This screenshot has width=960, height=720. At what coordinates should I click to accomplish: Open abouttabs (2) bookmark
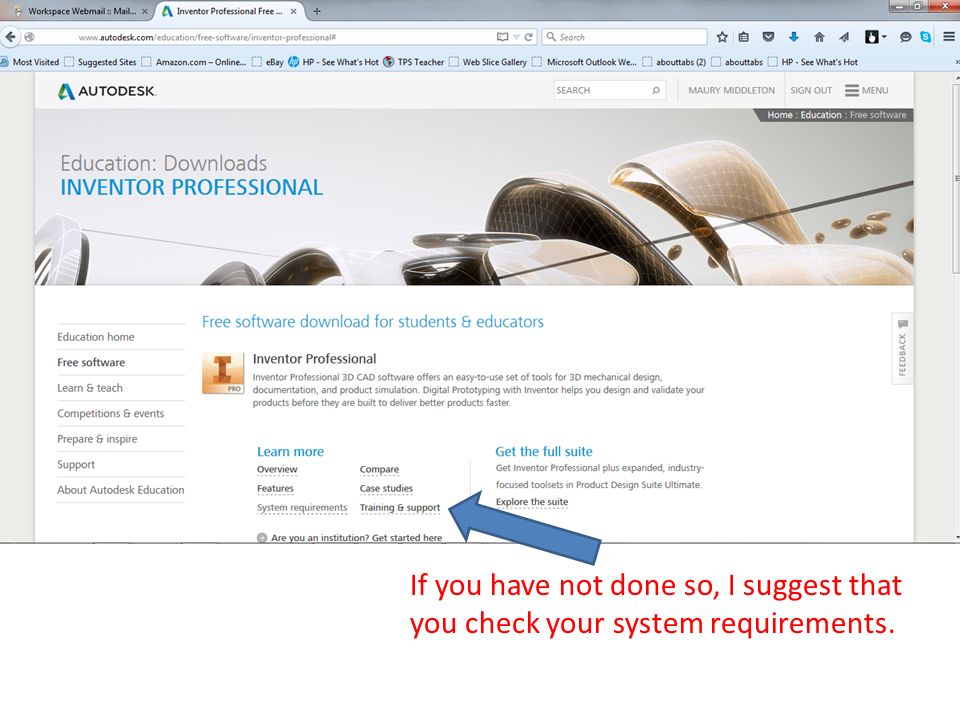click(x=674, y=62)
